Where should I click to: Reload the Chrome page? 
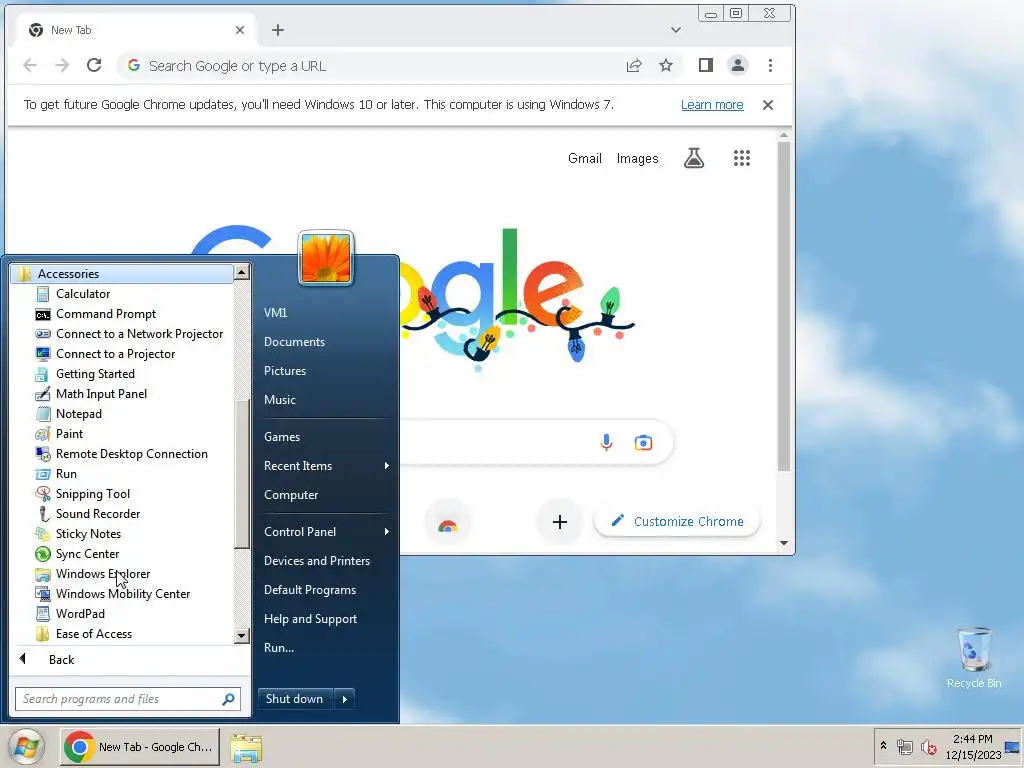click(x=94, y=65)
